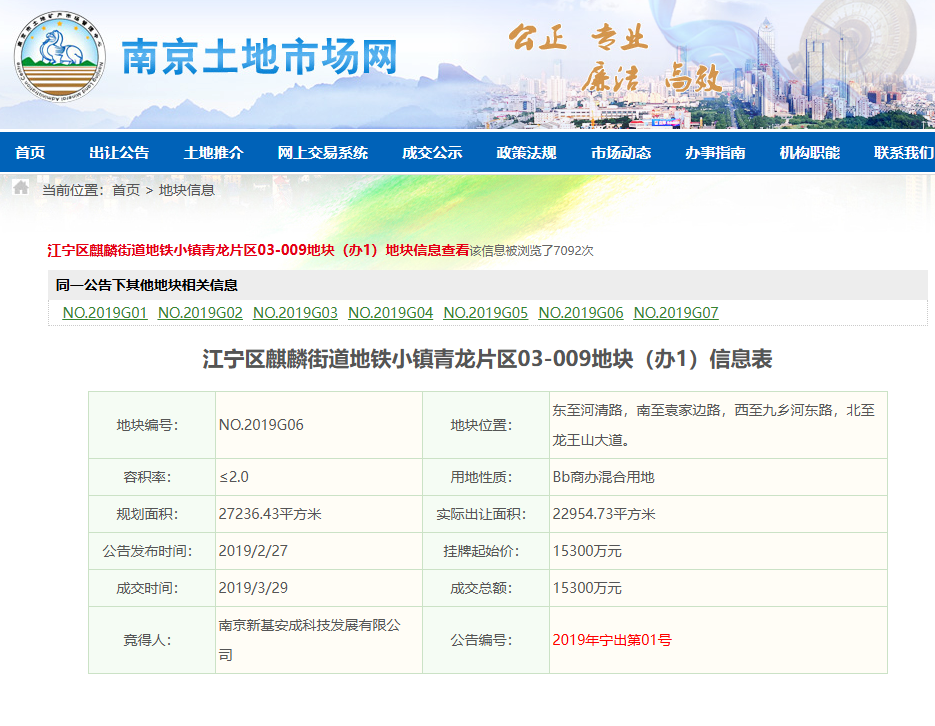The image size is (935, 726).
Task: Select 机构职能 navigation item
Action: [809, 153]
